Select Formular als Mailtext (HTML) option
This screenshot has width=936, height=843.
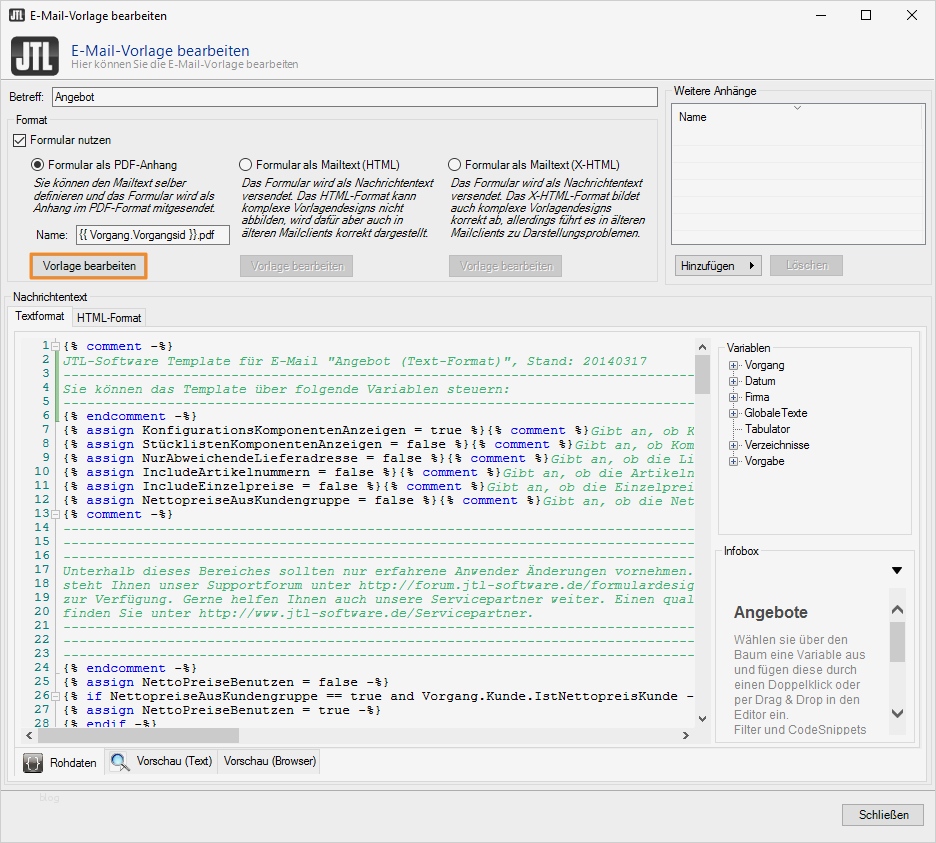click(246, 165)
